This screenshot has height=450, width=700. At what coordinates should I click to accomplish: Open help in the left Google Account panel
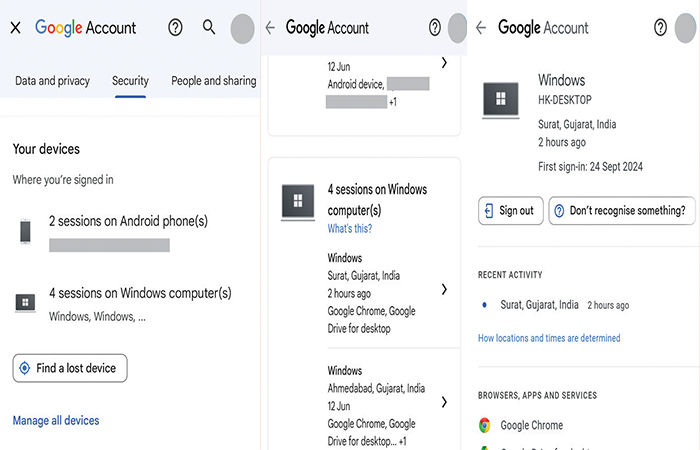pos(175,28)
